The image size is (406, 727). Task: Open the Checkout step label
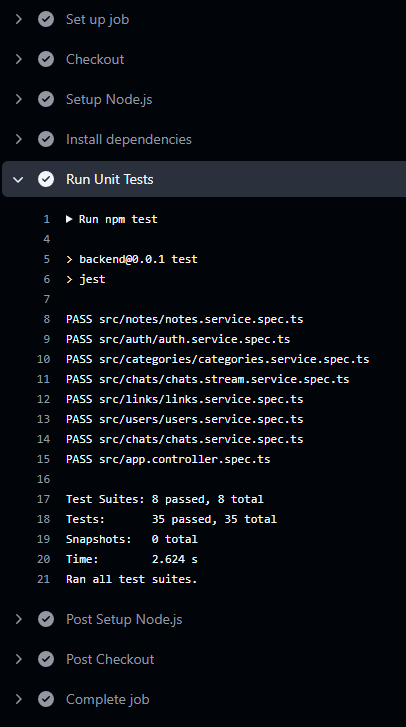(95, 59)
